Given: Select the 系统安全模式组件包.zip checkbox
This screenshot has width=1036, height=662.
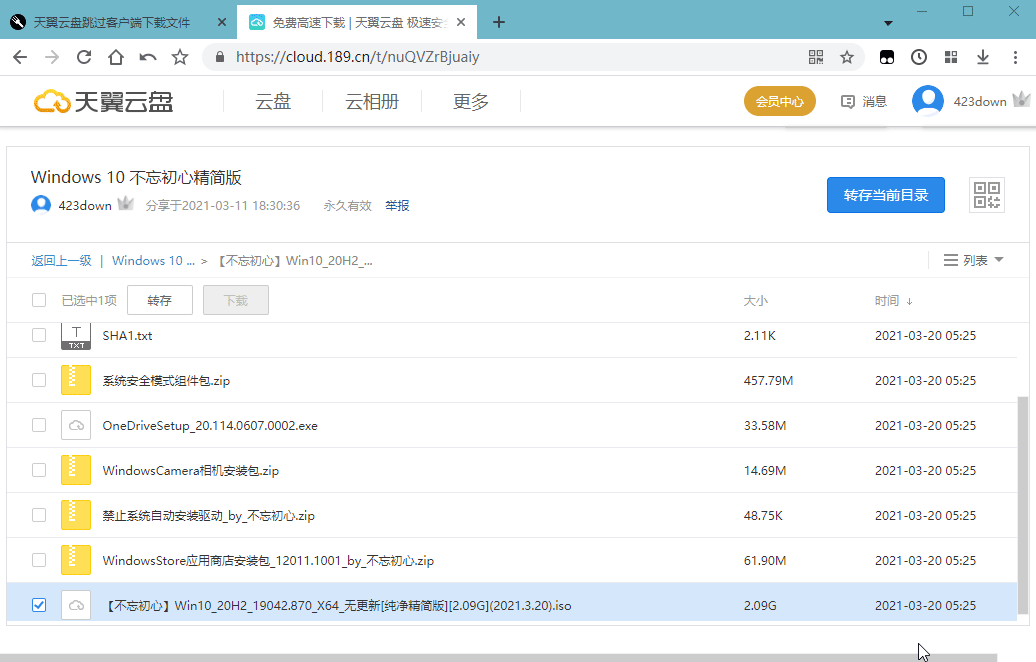Looking at the screenshot, I should pos(39,381).
